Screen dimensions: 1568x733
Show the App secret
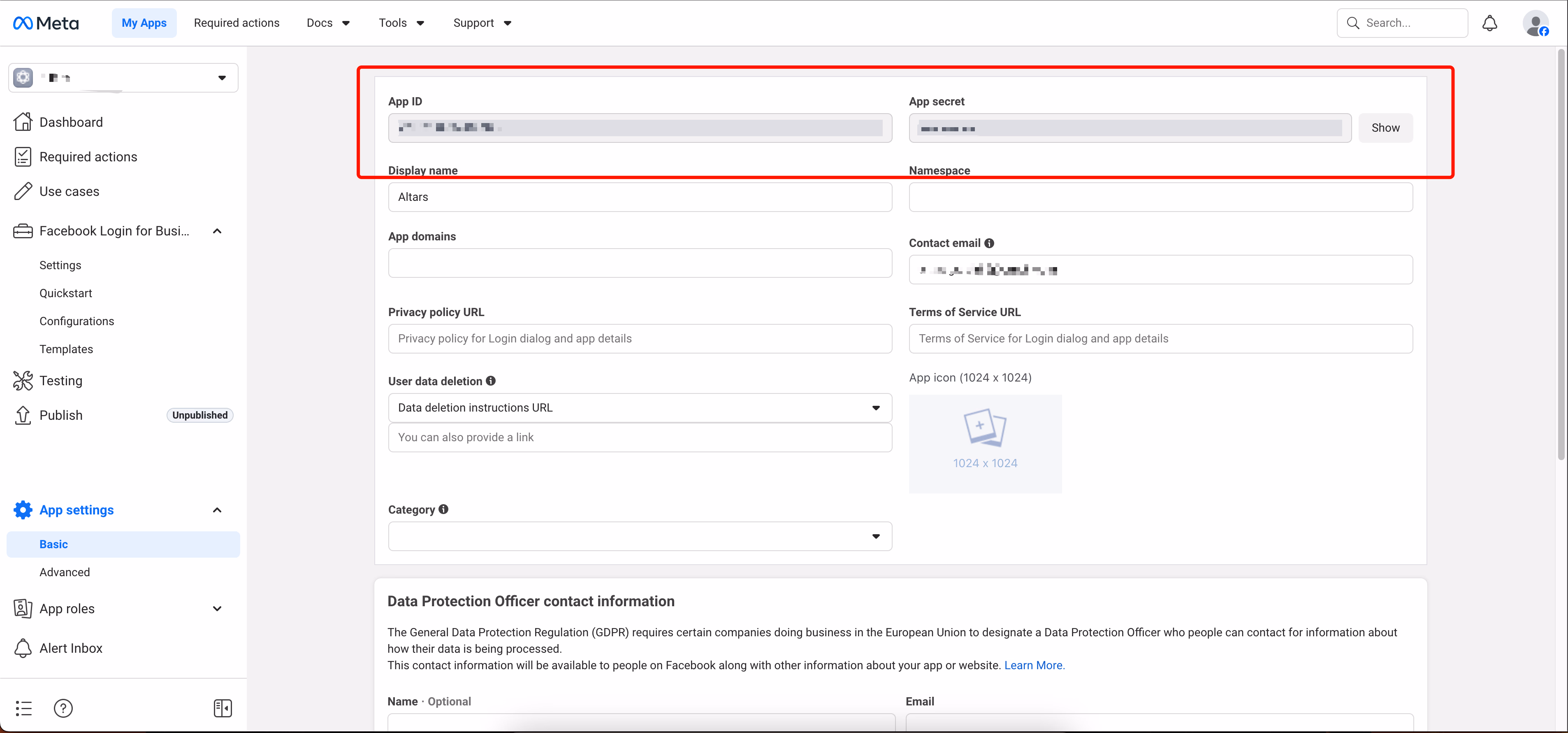pos(1385,128)
